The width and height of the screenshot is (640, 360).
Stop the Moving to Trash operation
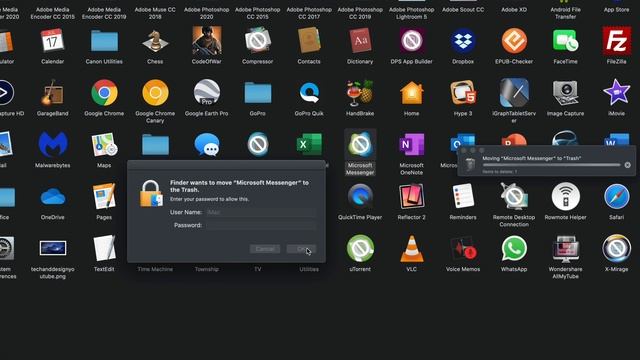point(627,165)
